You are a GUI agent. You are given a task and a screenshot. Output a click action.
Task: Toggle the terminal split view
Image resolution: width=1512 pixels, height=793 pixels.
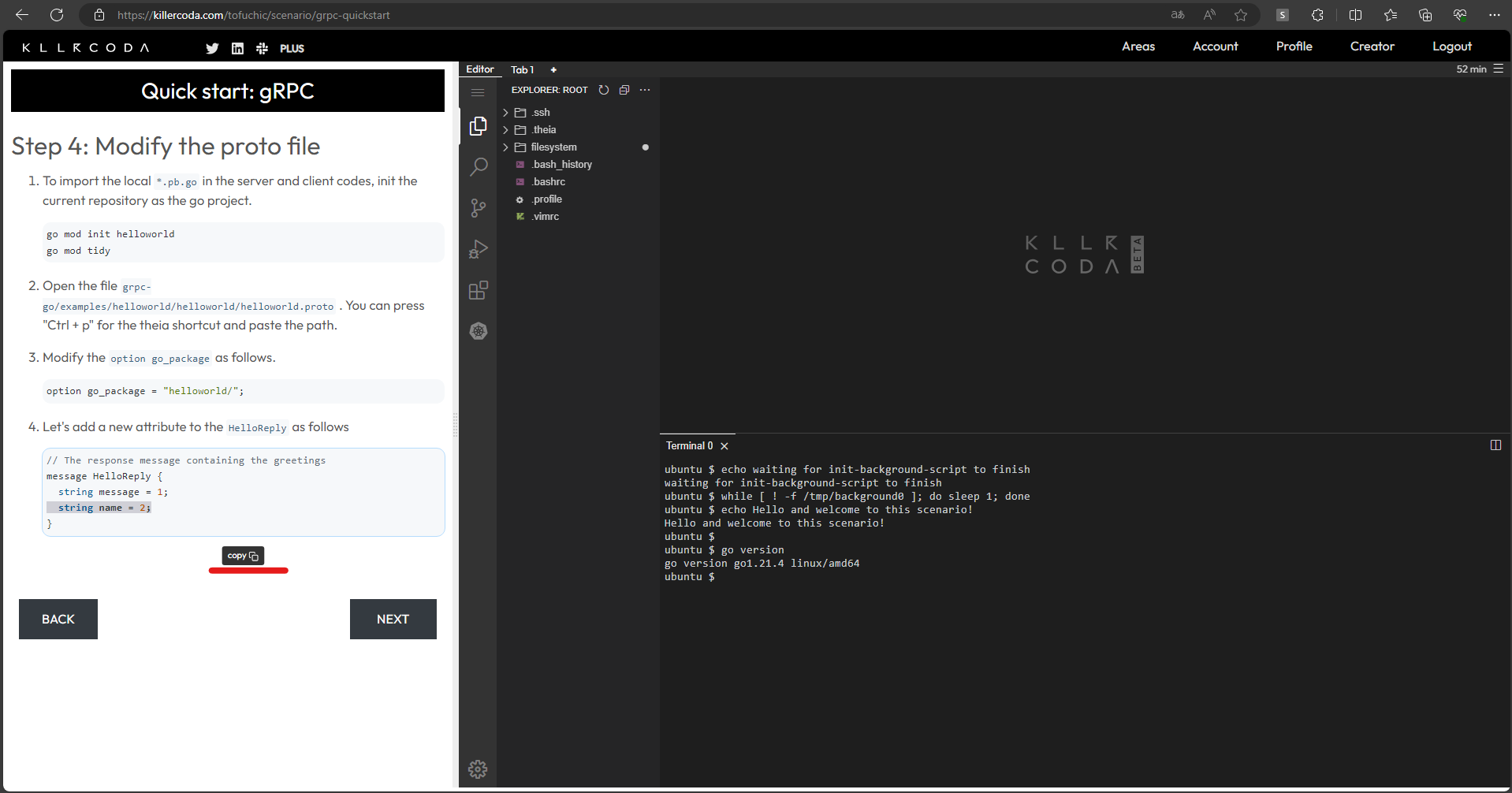[x=1495, y=445]
